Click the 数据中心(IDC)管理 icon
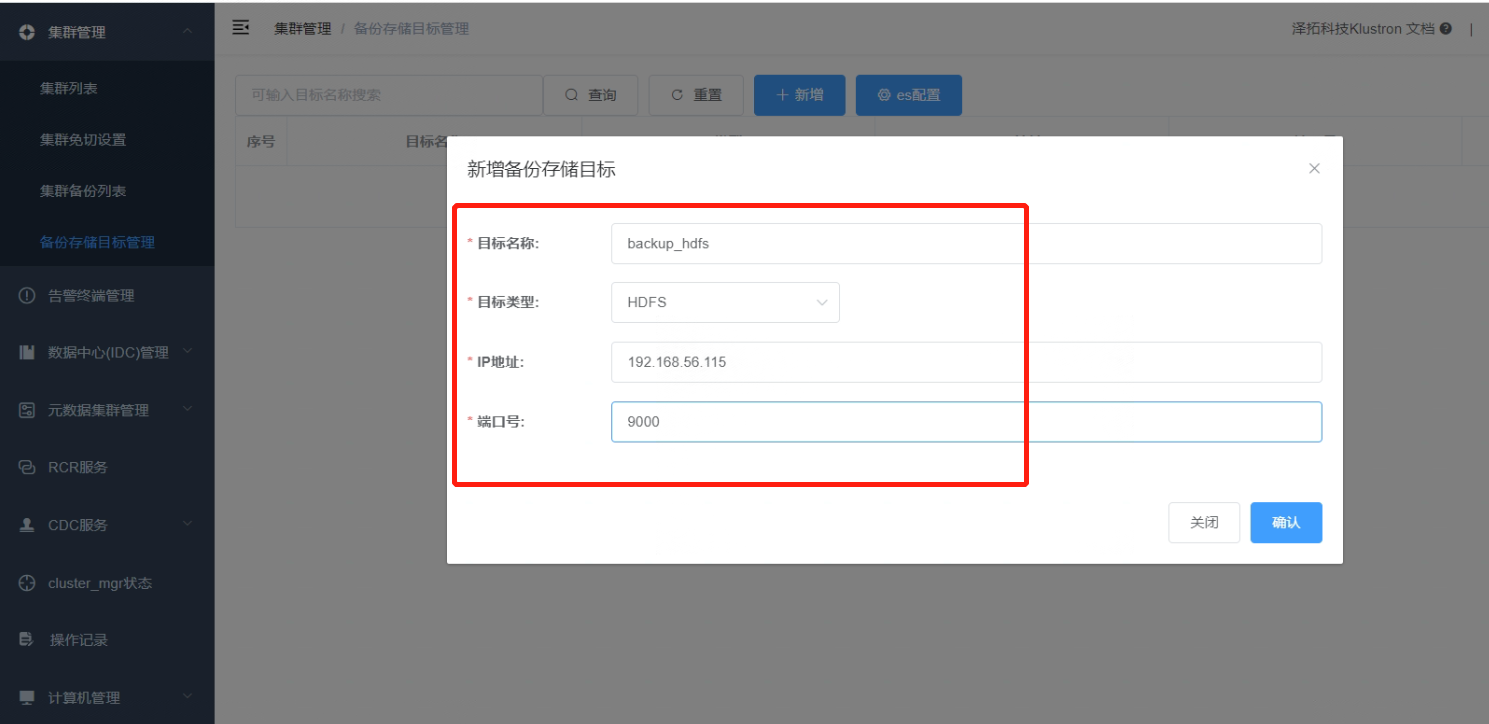 (27, 352)
